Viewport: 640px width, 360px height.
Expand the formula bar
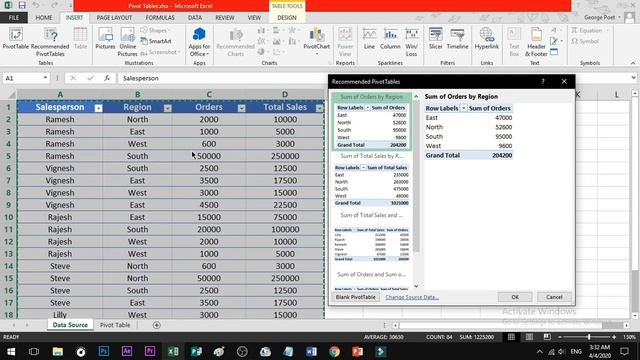pos(633,78)
